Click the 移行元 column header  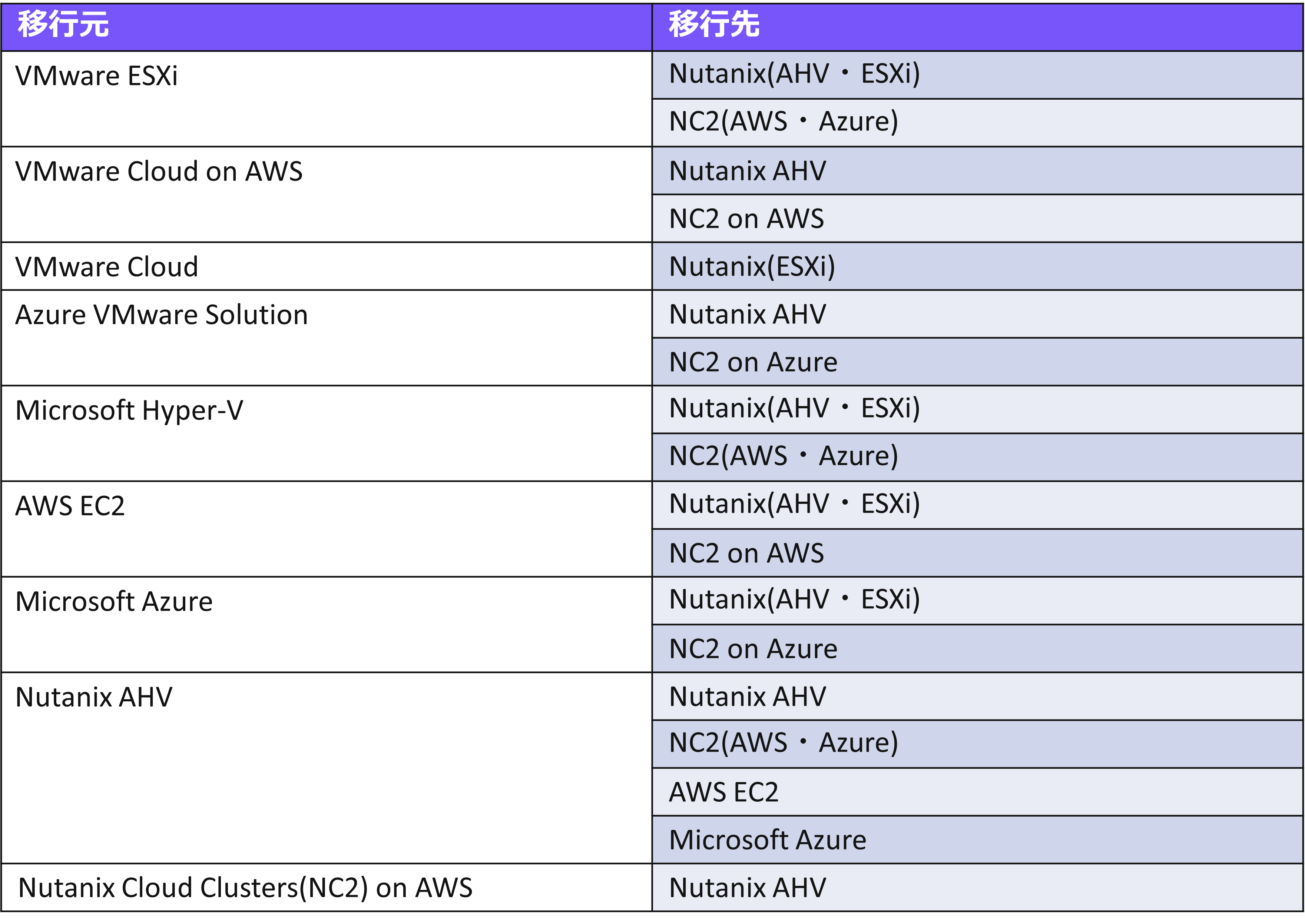(x=63, y=25)
